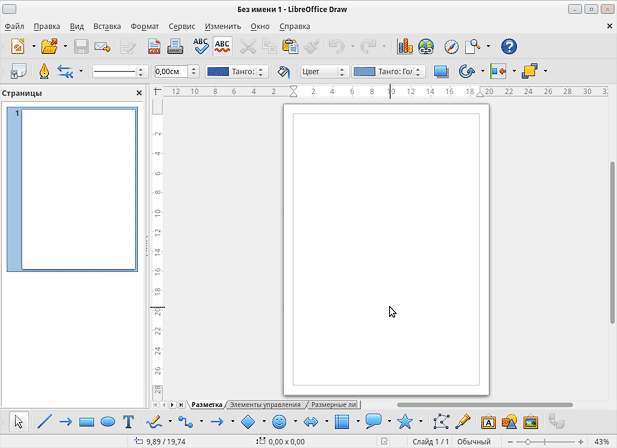Toggle automatic spell checking ABC button
The height and width of the screenshot is (448, 617).
222,47
